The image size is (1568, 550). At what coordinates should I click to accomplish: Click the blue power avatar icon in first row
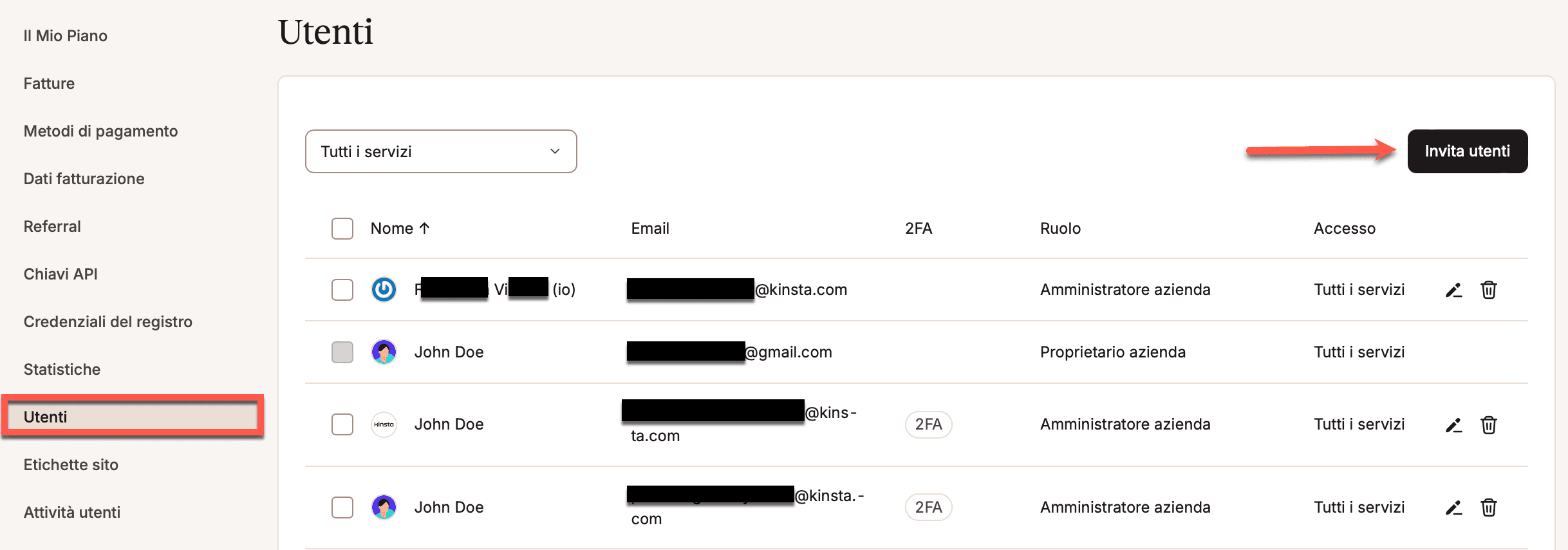[384, 290]
